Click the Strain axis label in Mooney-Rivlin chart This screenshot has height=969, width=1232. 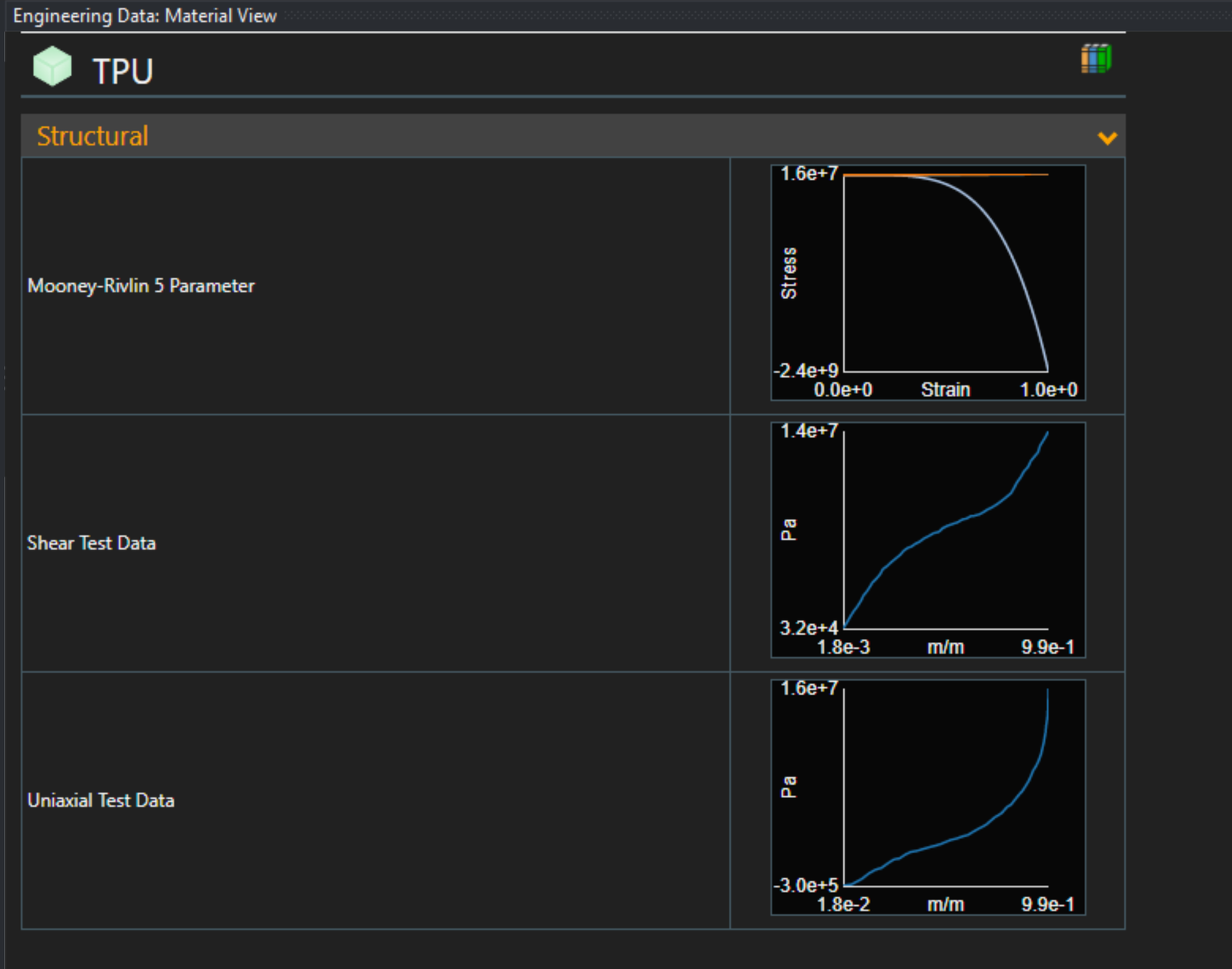pos(946,389)
